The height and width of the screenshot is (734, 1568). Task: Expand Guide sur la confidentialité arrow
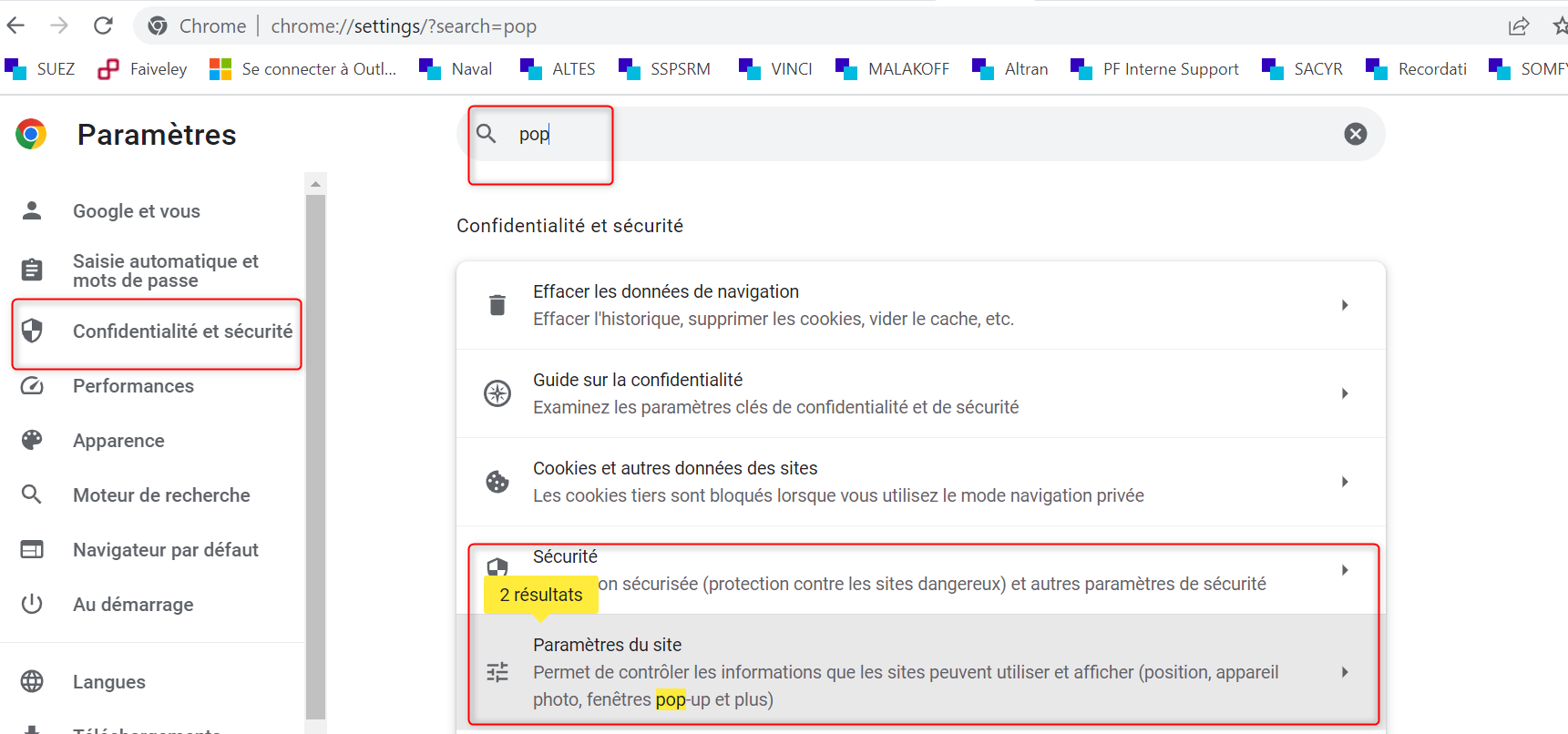click(1345, 393)
